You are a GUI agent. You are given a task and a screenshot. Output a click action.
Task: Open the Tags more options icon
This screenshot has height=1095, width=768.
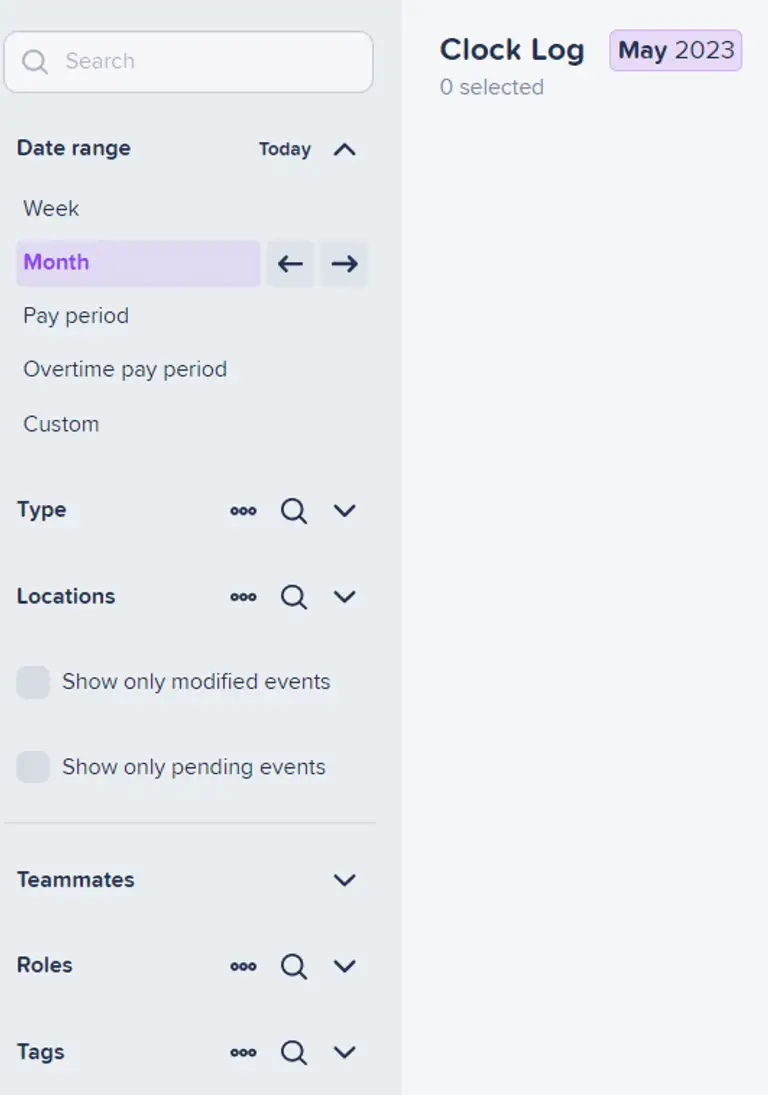click(x=243, y=1052)
